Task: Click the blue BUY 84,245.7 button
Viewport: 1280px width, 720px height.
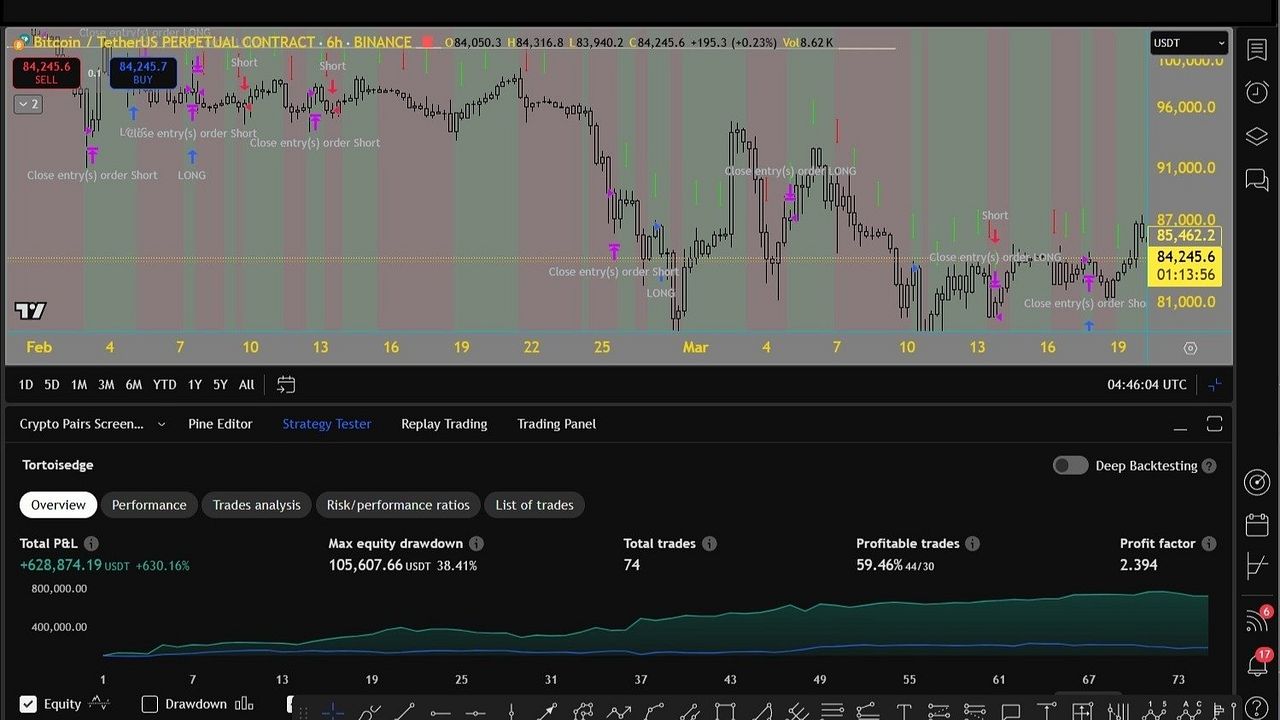Action: point(143,72)
